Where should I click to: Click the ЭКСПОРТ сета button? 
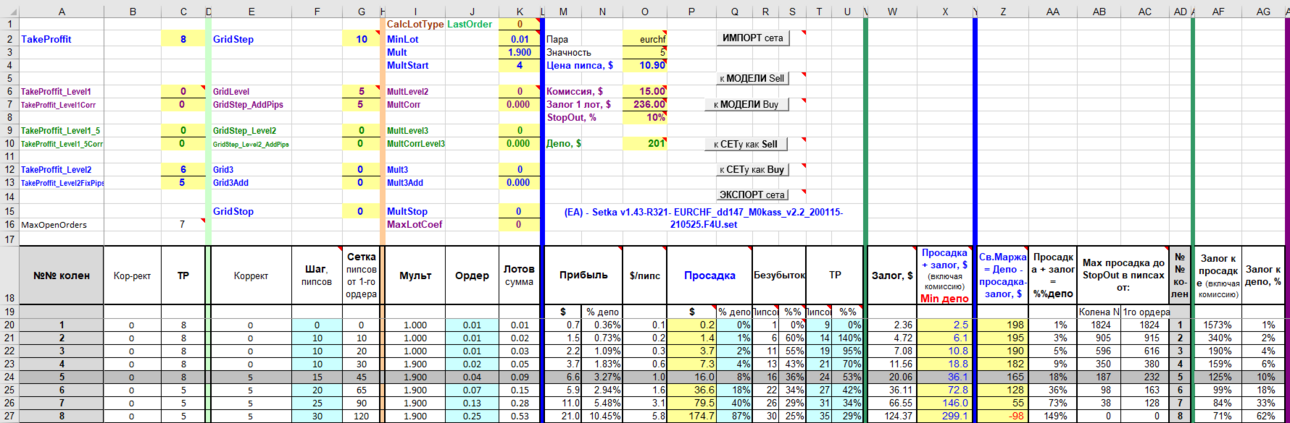752,195
